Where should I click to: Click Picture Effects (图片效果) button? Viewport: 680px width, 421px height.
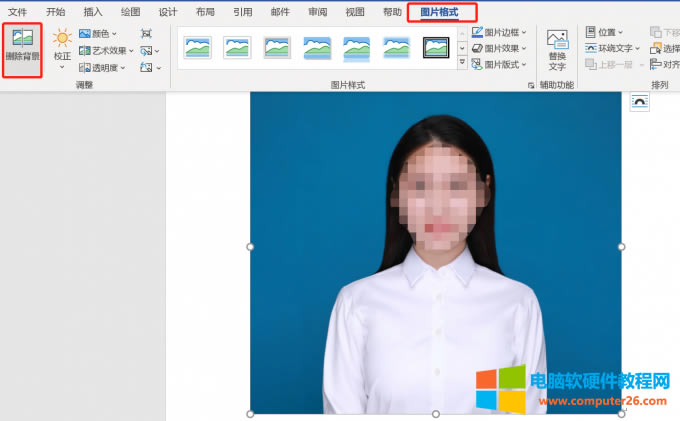click(500, 48)
